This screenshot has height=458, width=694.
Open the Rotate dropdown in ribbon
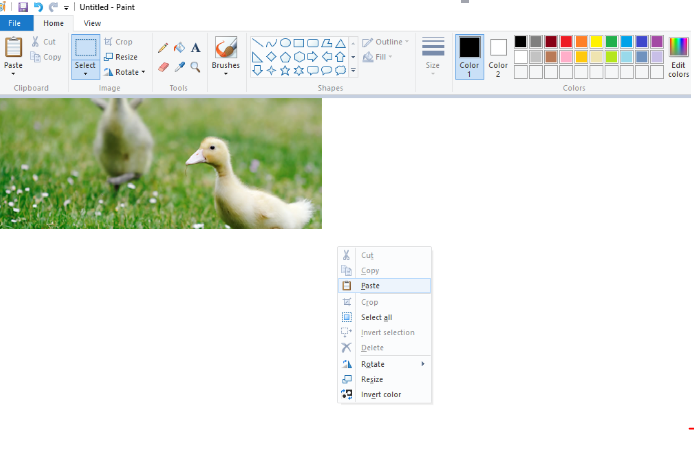pyautogui.click(x=143, y=72)
